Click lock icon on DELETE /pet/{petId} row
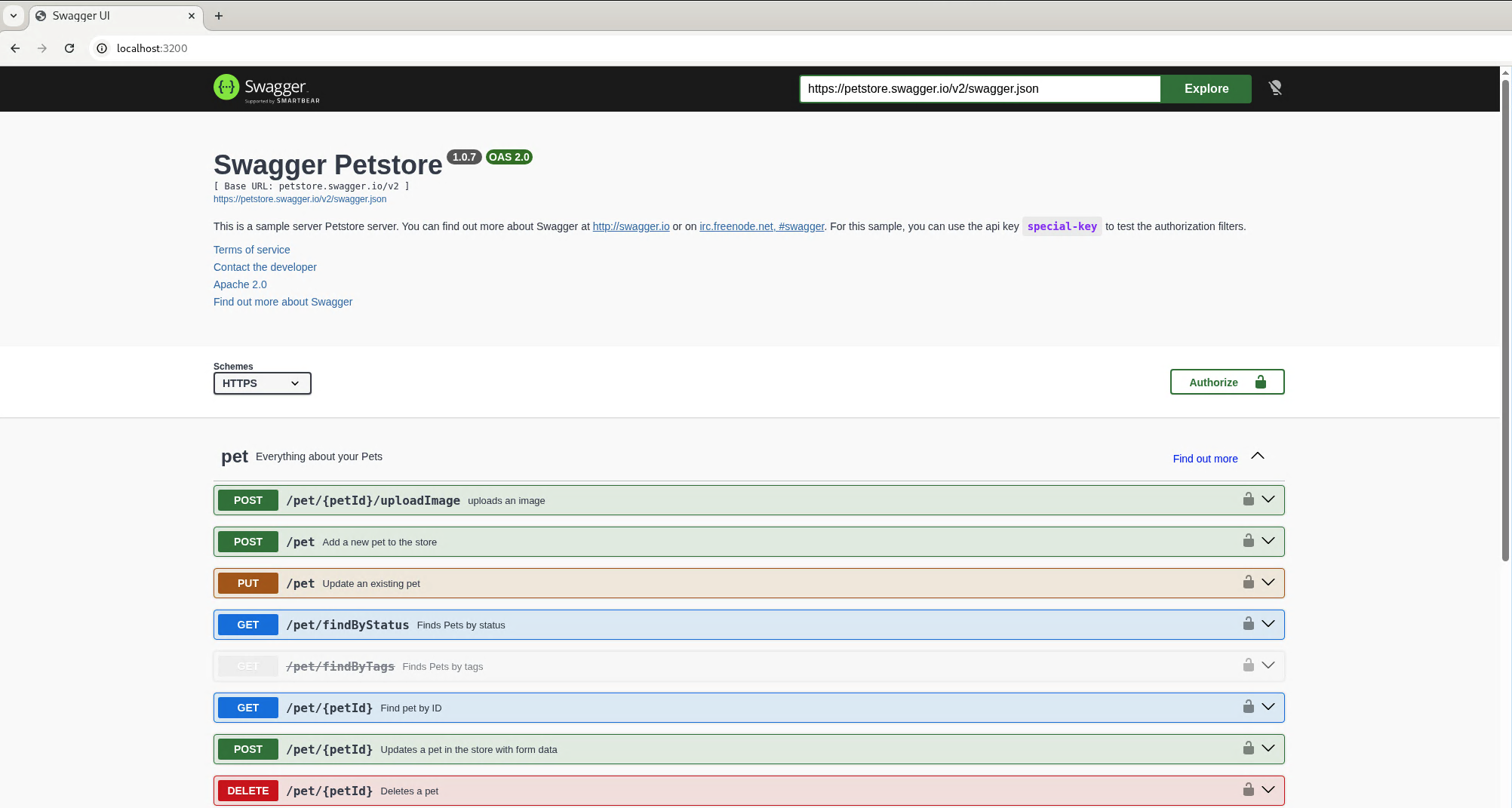This screenshot has width=1512, height=808. [x=1249, y=790]
